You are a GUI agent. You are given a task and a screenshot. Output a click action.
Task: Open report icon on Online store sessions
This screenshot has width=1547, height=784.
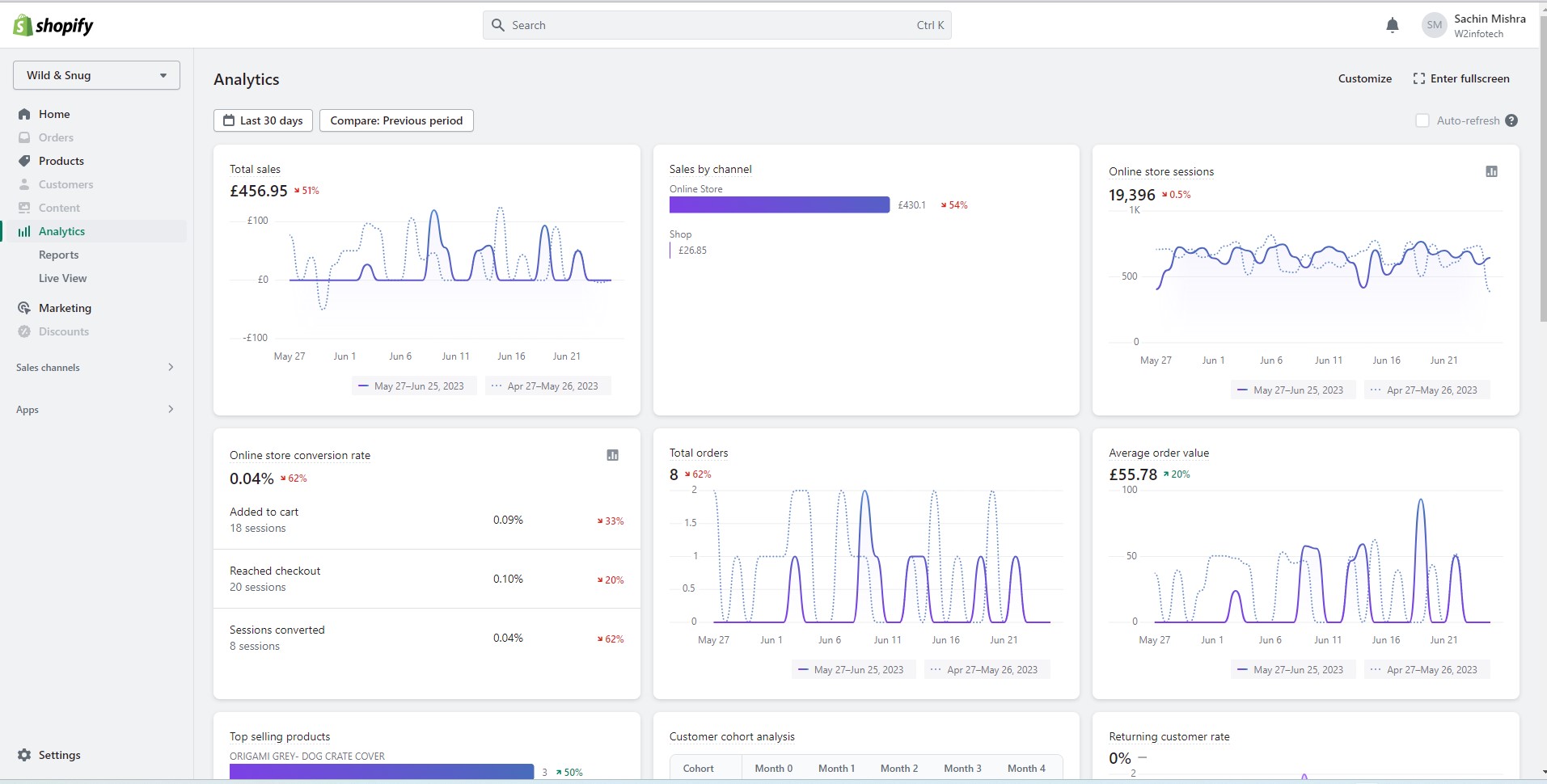(1491, 171)
